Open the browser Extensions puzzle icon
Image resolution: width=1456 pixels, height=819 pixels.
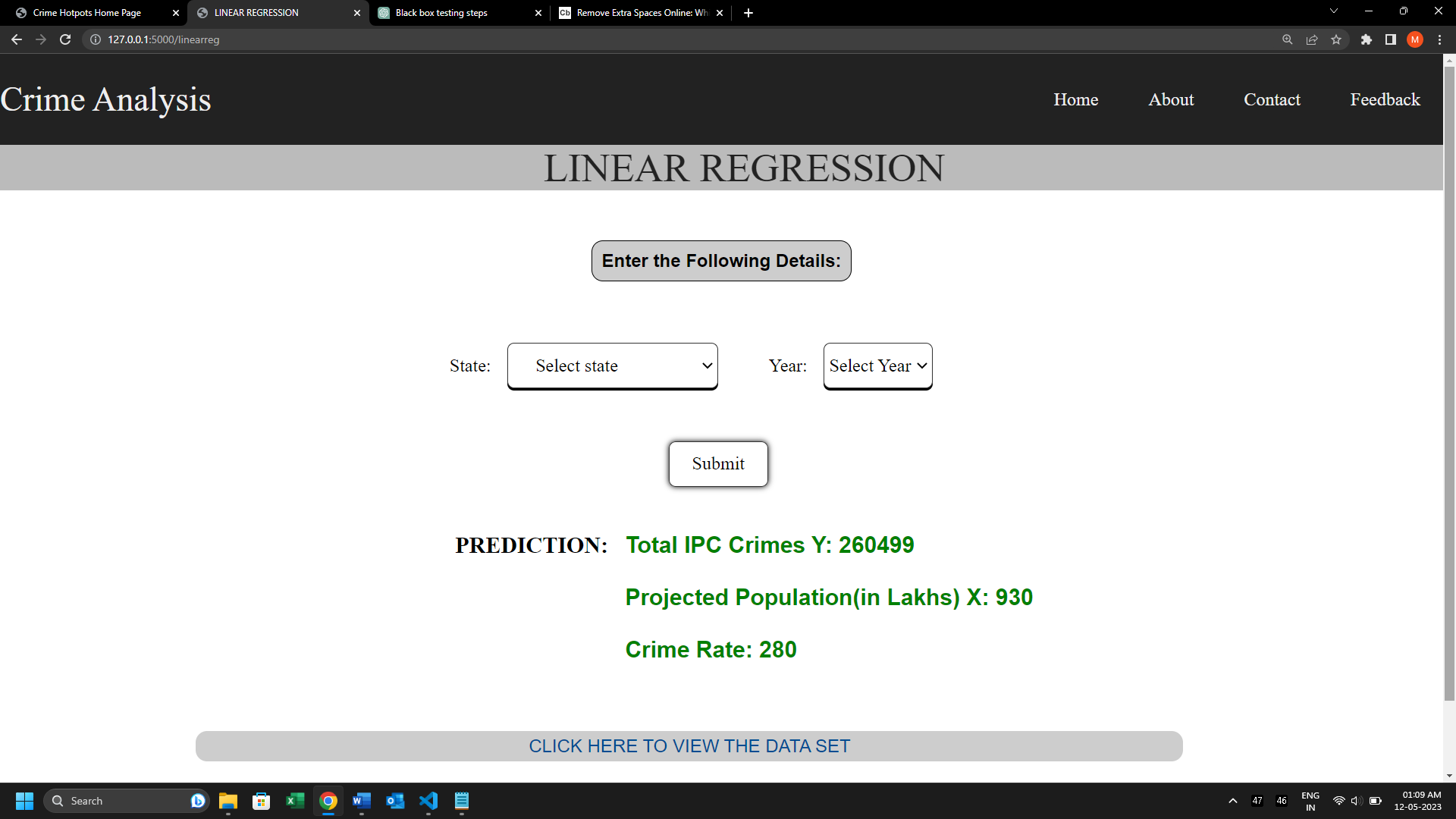point(1367,39)
